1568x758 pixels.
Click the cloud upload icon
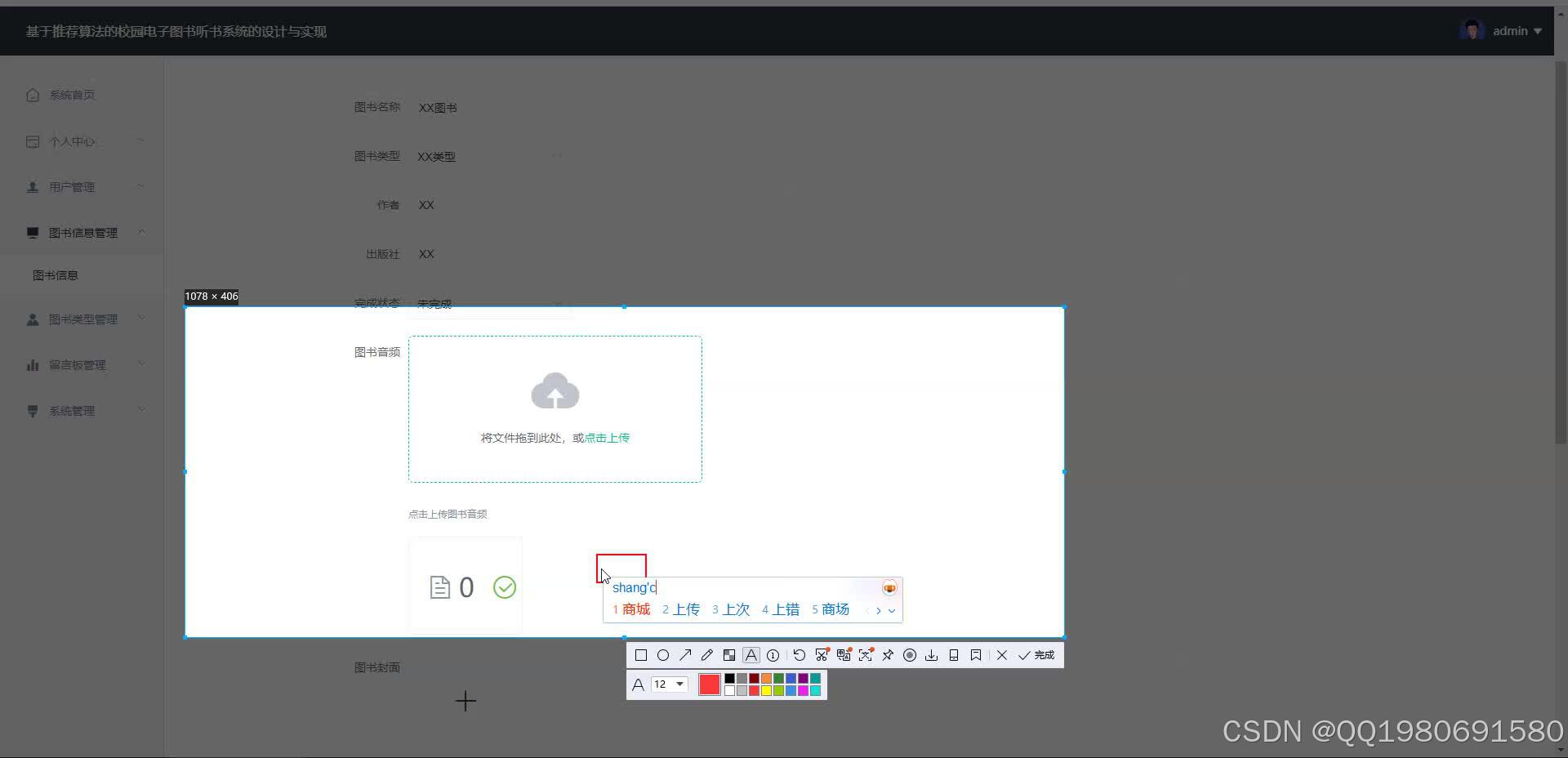point(555,391)
